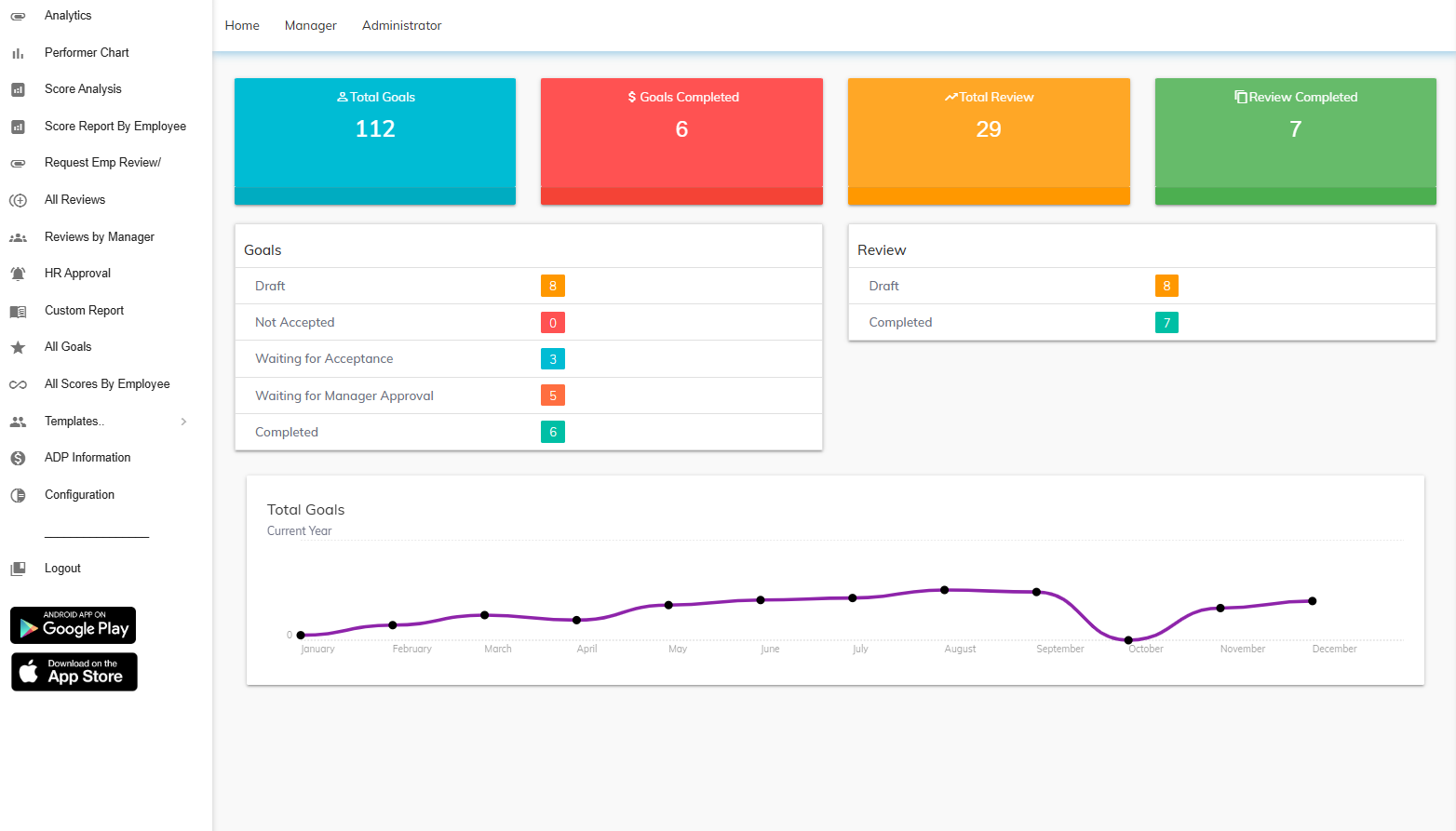1456x831 pixels.
Task: Click the Waiting for Manager Approval badge 5
Action: click(553, 395)
